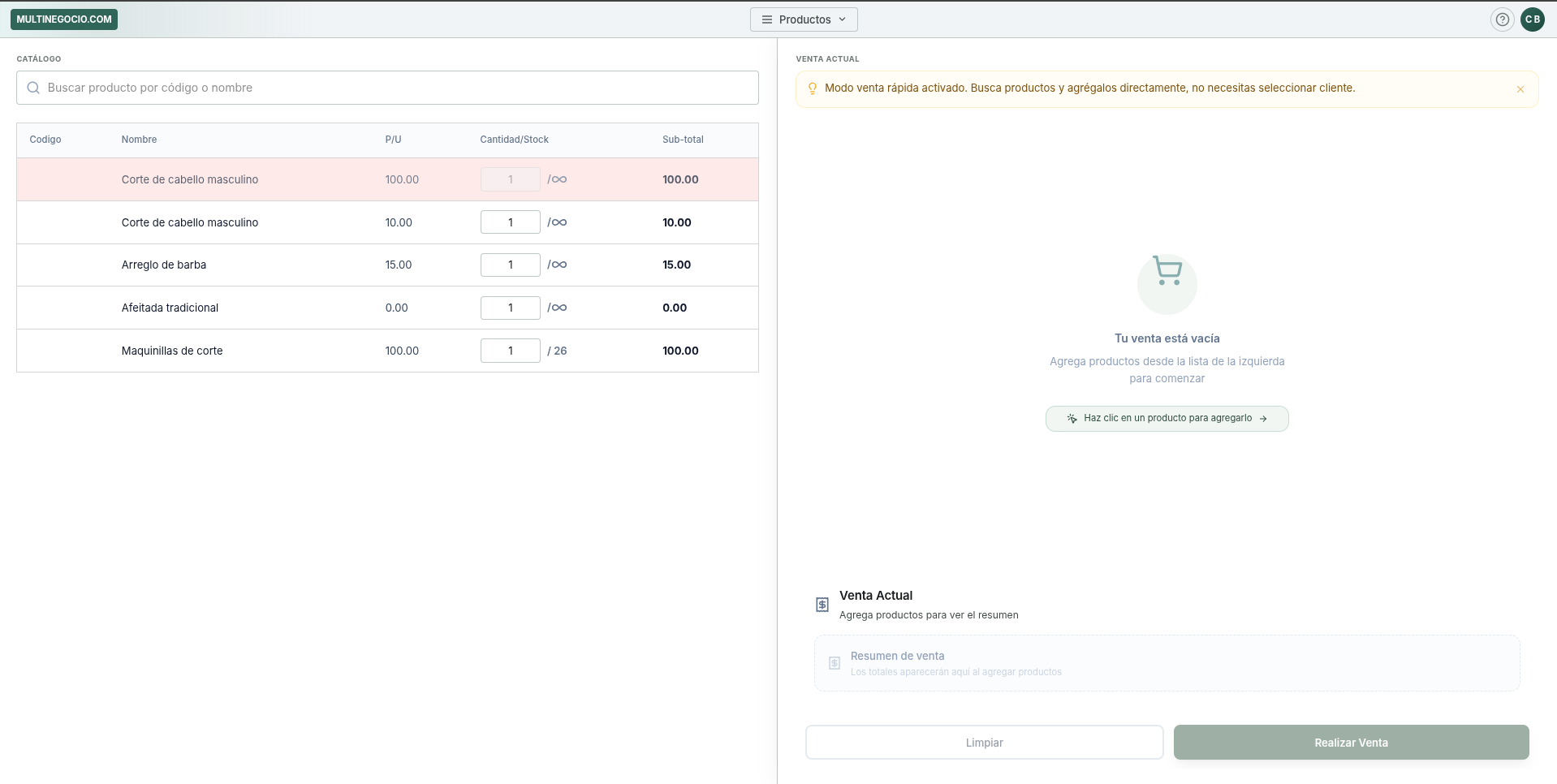1557x784 pixels.
Task: Click the empty shopping cart icon
Action: (1167, 282)
